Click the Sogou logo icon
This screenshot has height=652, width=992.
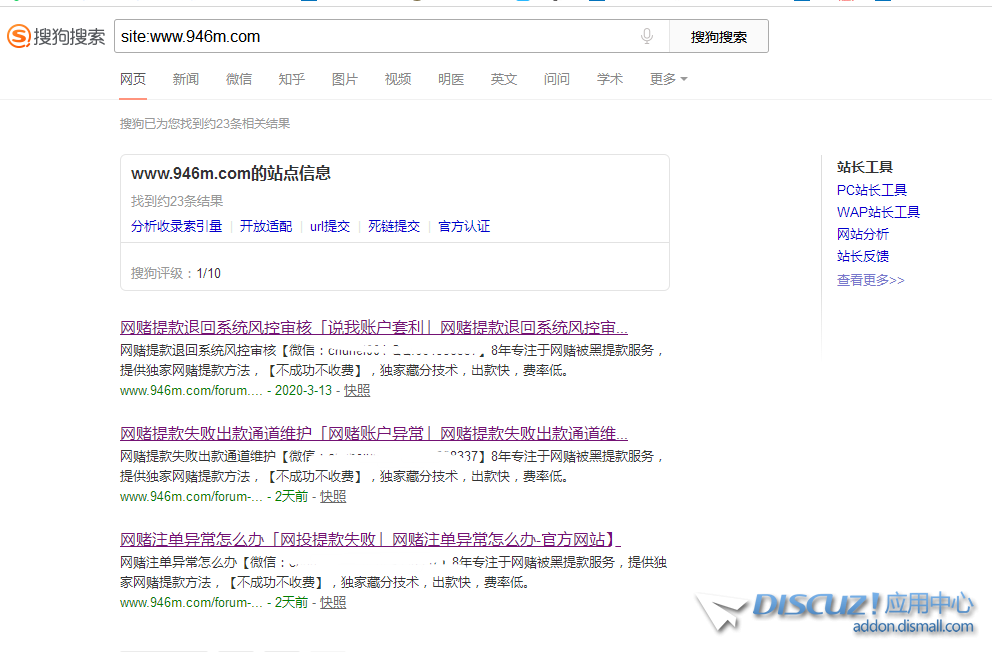point(19,37)
